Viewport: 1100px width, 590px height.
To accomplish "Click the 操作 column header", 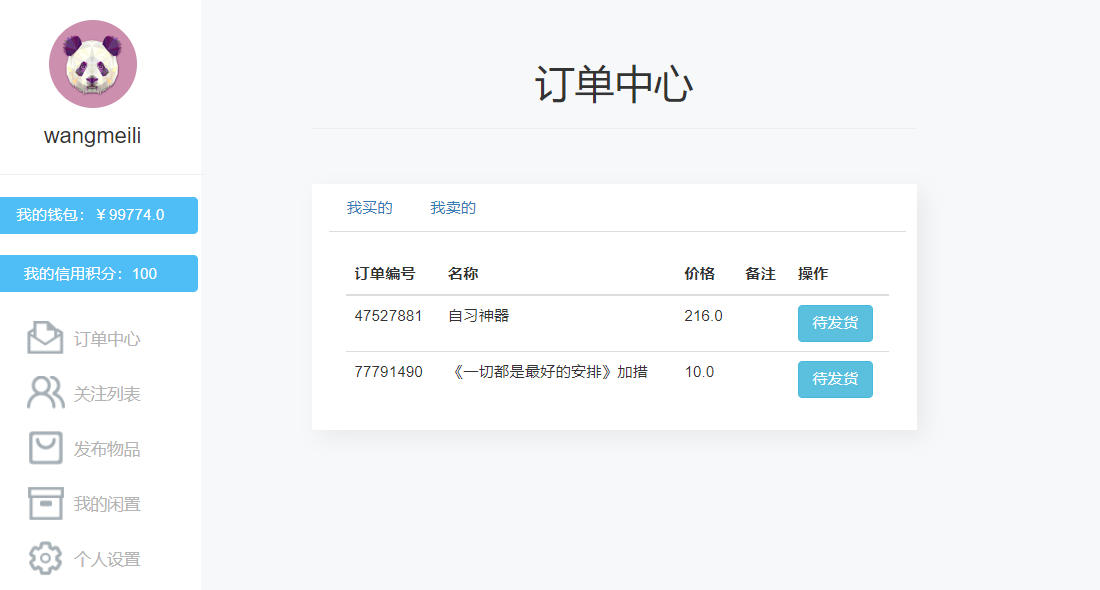I will click(814, 272).
